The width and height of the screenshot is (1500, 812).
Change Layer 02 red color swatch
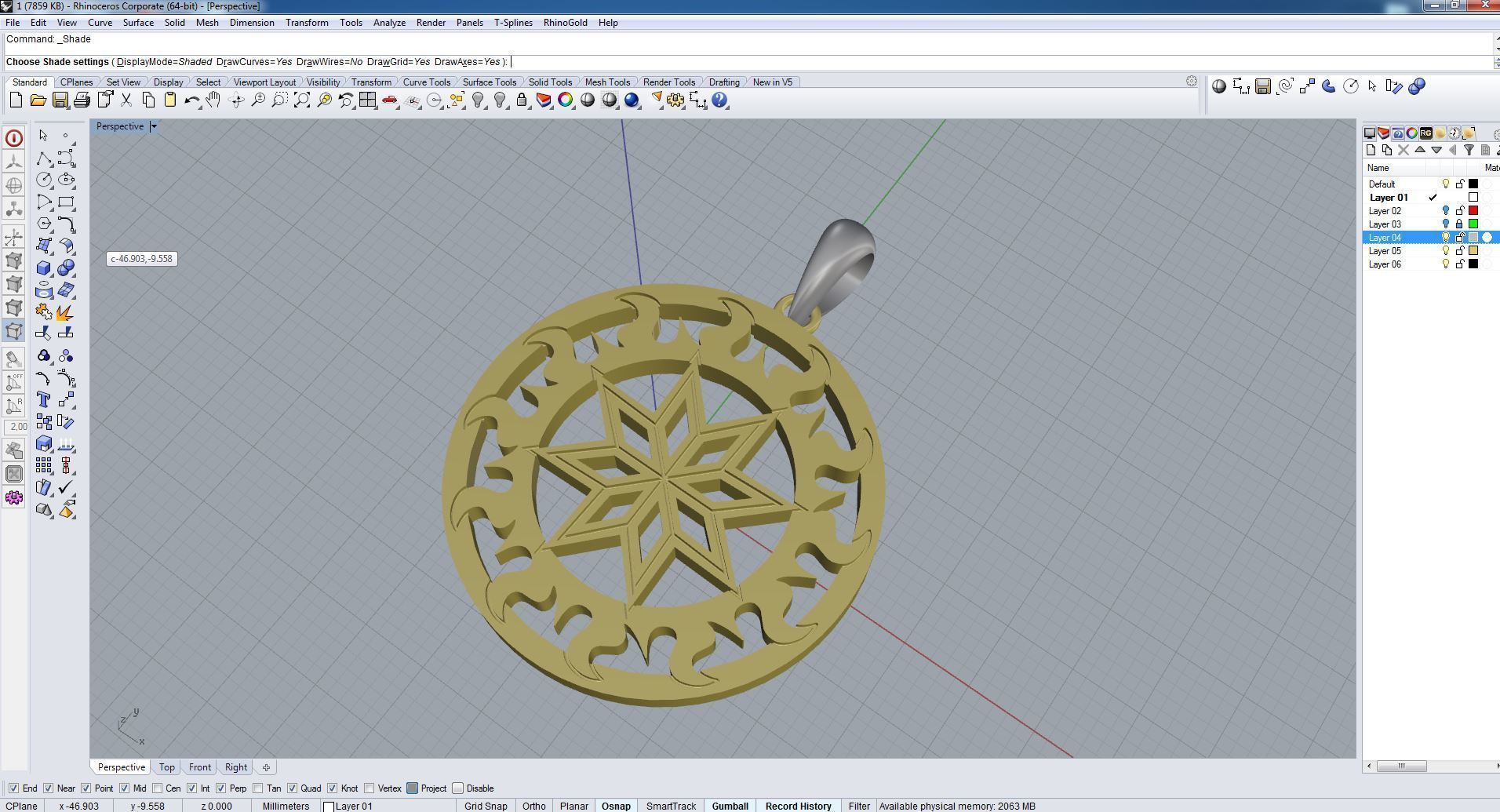coord(1473,211)
